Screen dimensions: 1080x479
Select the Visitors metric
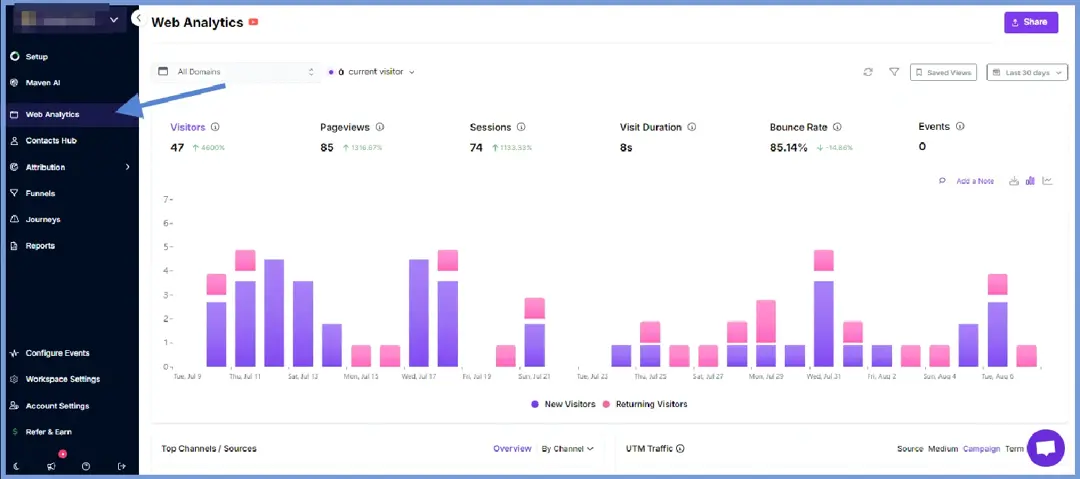pyautogui.click(x=187, y=128)
